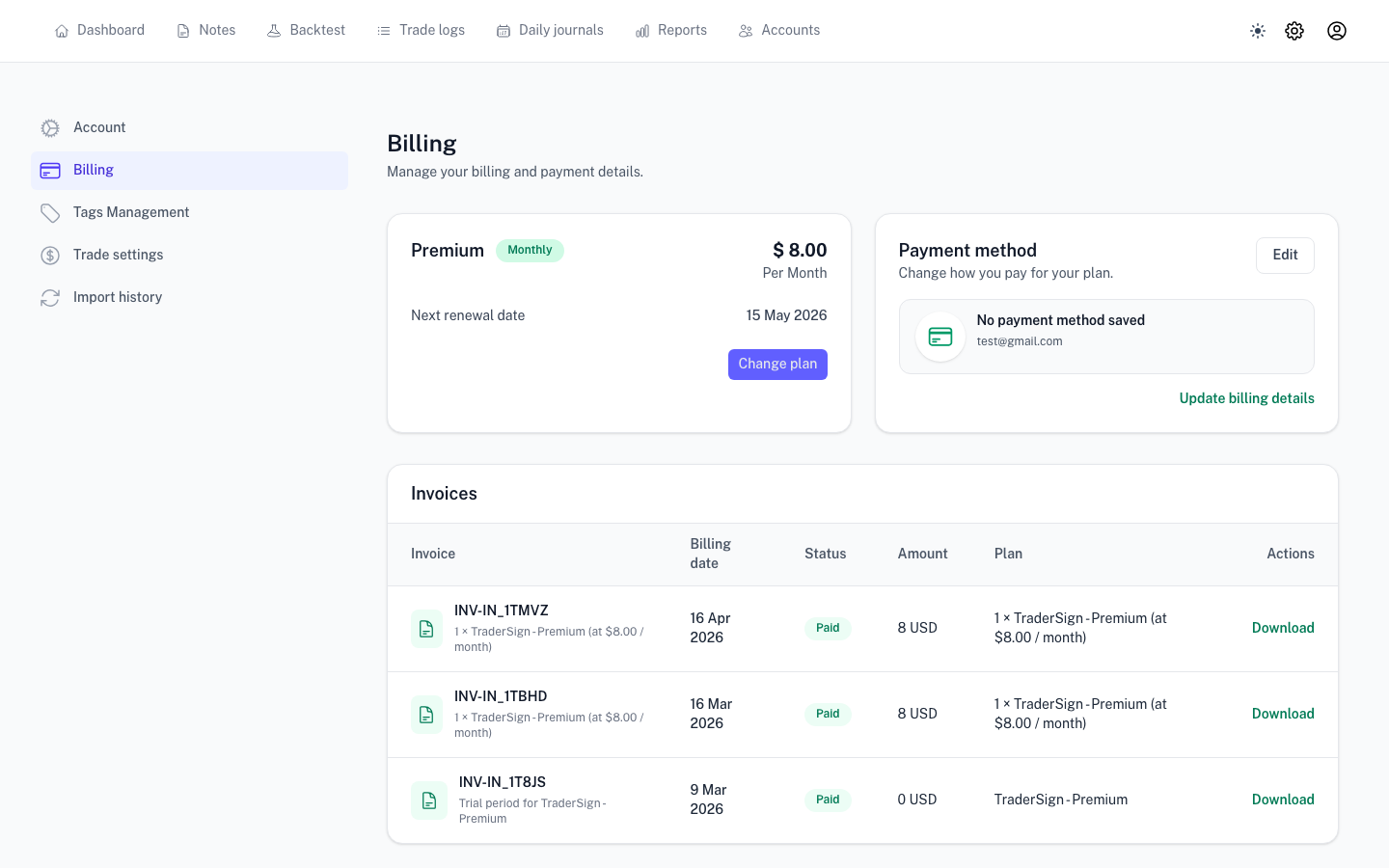Click the payment method card showing test@gmail.com
The width and height of the screenshot is (1389, 868).
(1106, 336)
